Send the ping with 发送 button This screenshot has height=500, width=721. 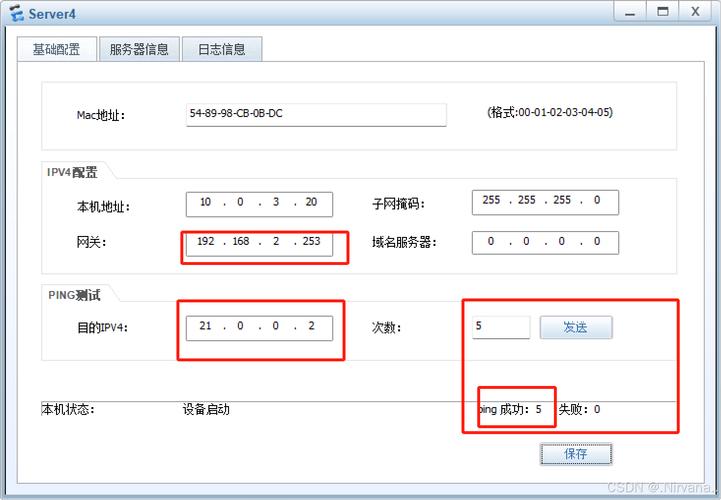(576, 327)
